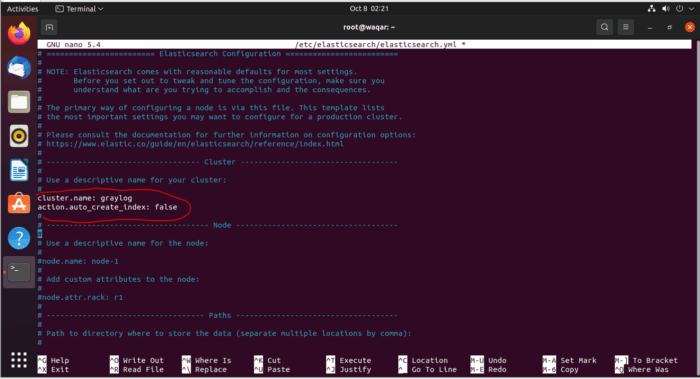
Task: Click the #node.attr.rack: r1 line
Action: coord(80,297)
